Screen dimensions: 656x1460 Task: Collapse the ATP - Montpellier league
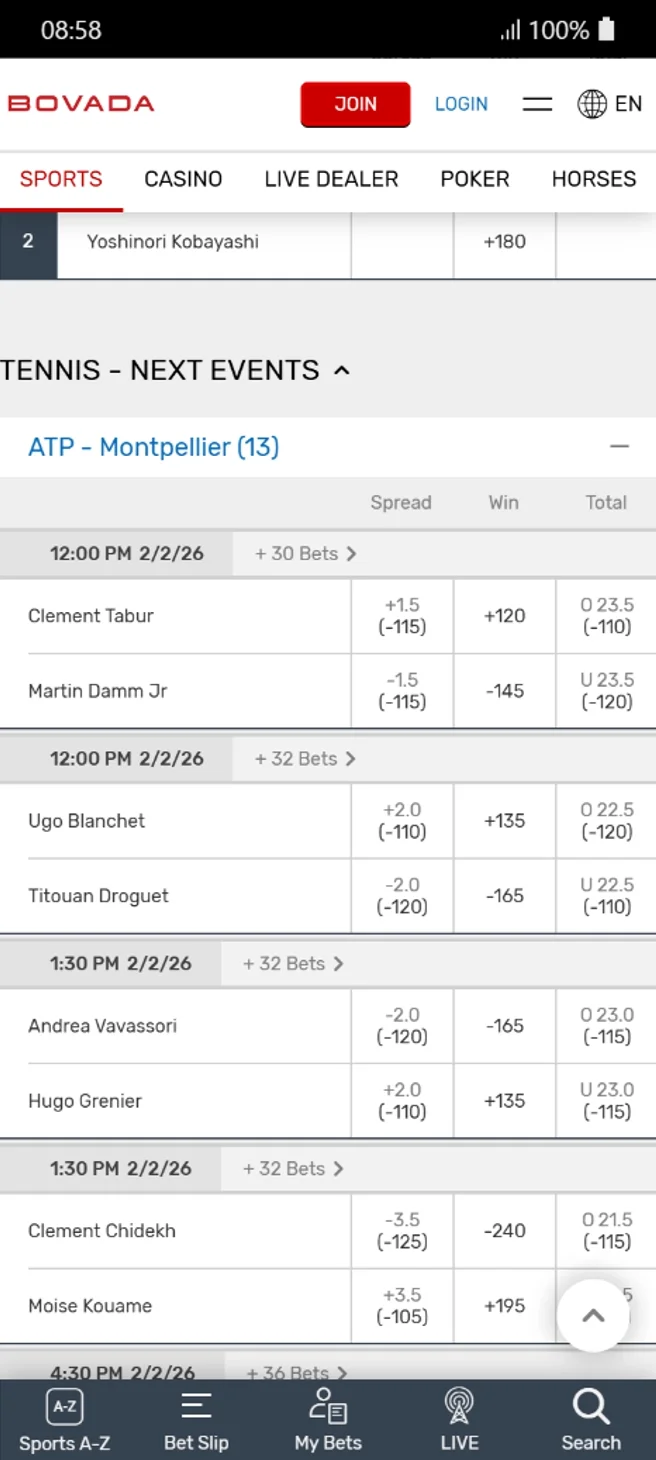point(619,447)
